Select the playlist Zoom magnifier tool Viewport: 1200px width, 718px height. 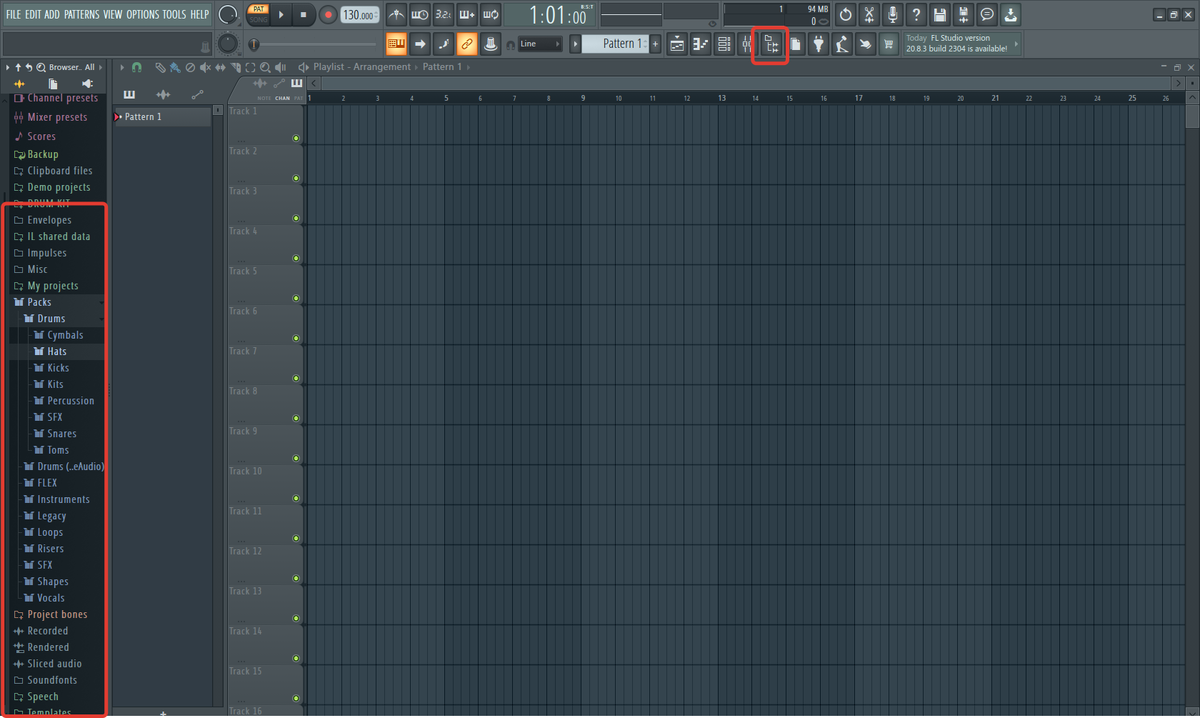(265, 67)
